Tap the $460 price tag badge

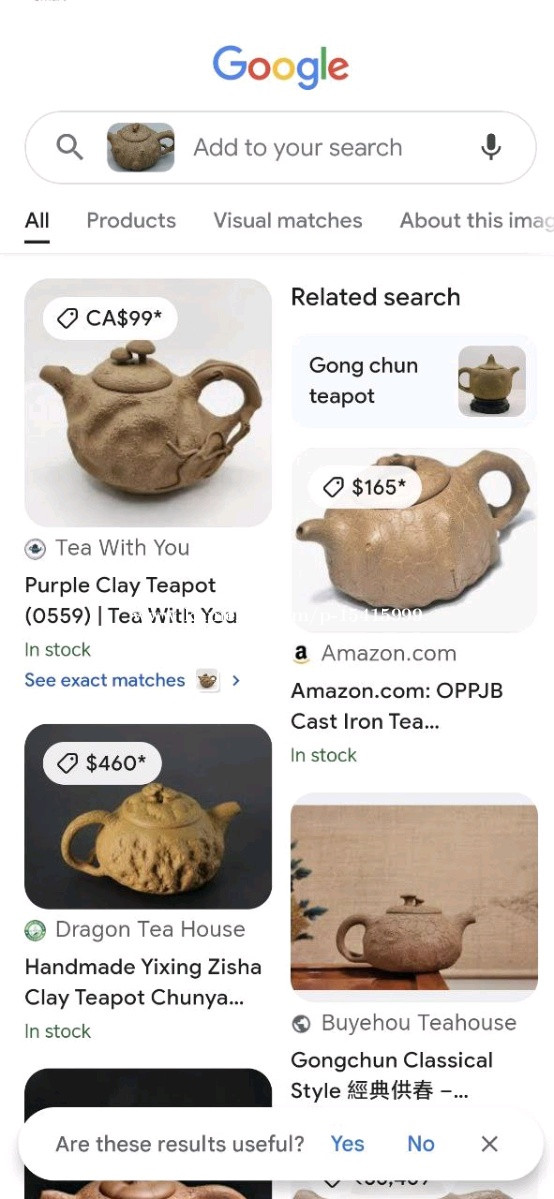click(102, 762)
